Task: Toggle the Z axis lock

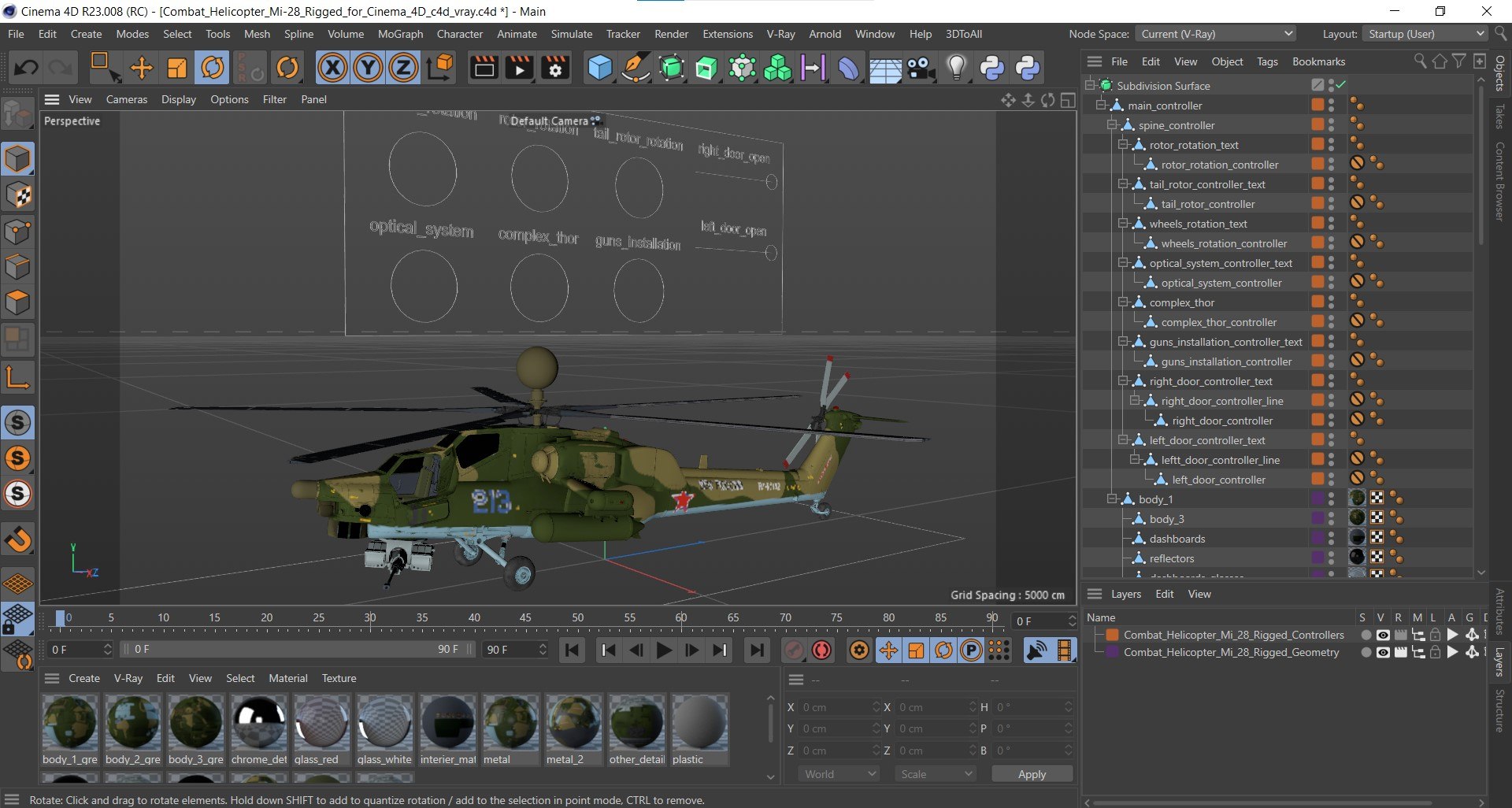Action: (x=403, y=68)
